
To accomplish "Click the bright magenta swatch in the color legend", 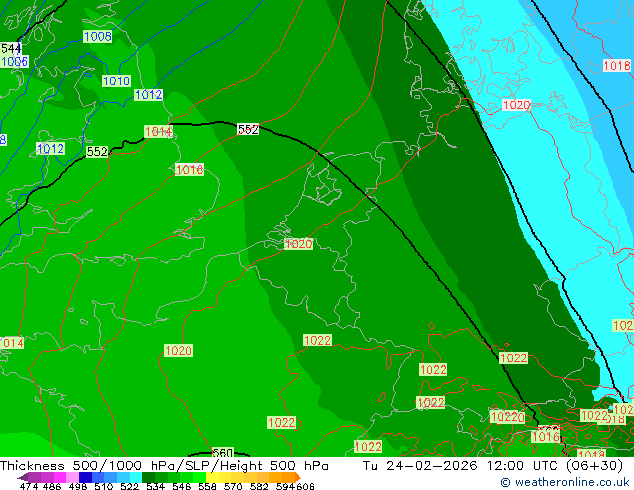I will pos(60,477).
